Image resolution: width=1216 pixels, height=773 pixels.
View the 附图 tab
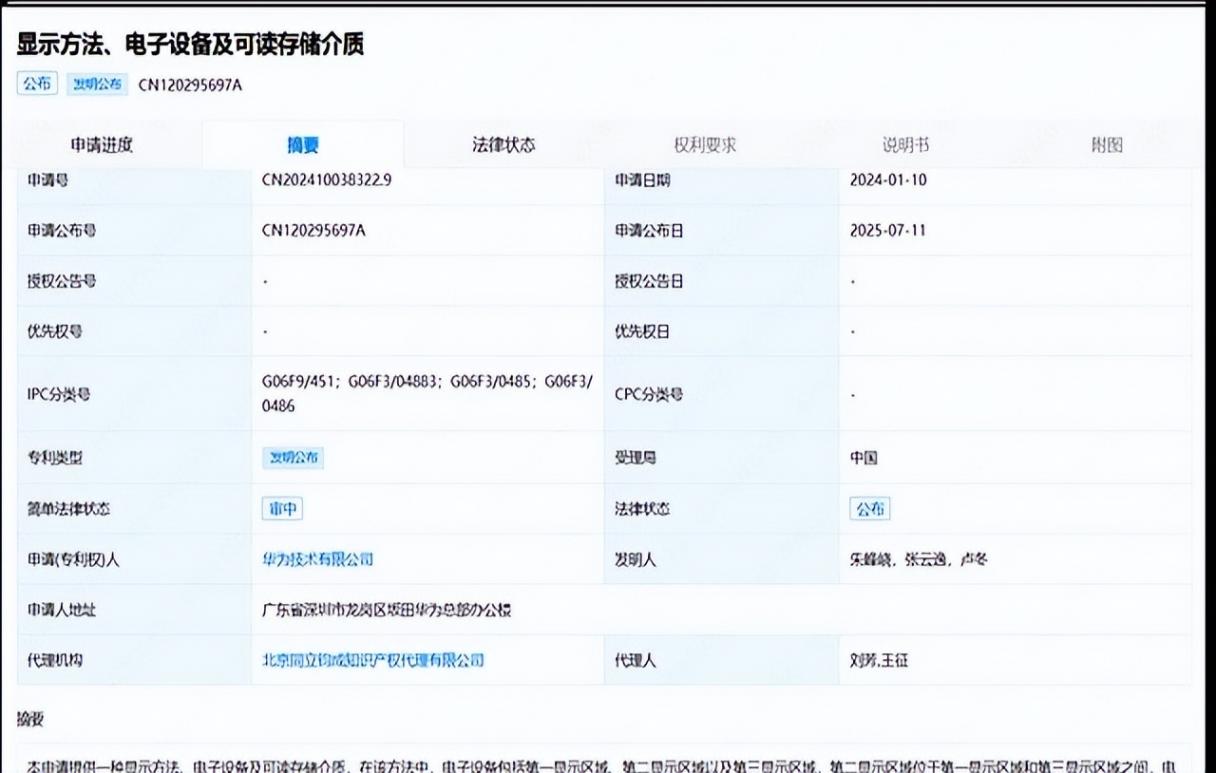coord(1107,145)
